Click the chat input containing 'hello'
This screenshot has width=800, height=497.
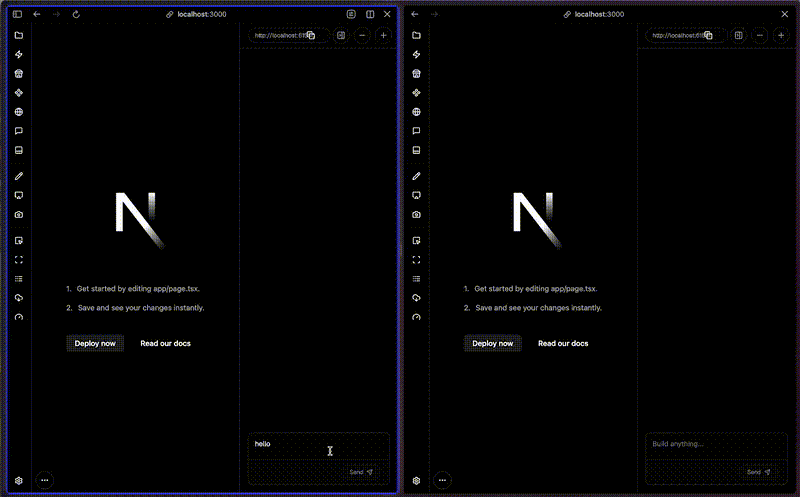(319, 447)
